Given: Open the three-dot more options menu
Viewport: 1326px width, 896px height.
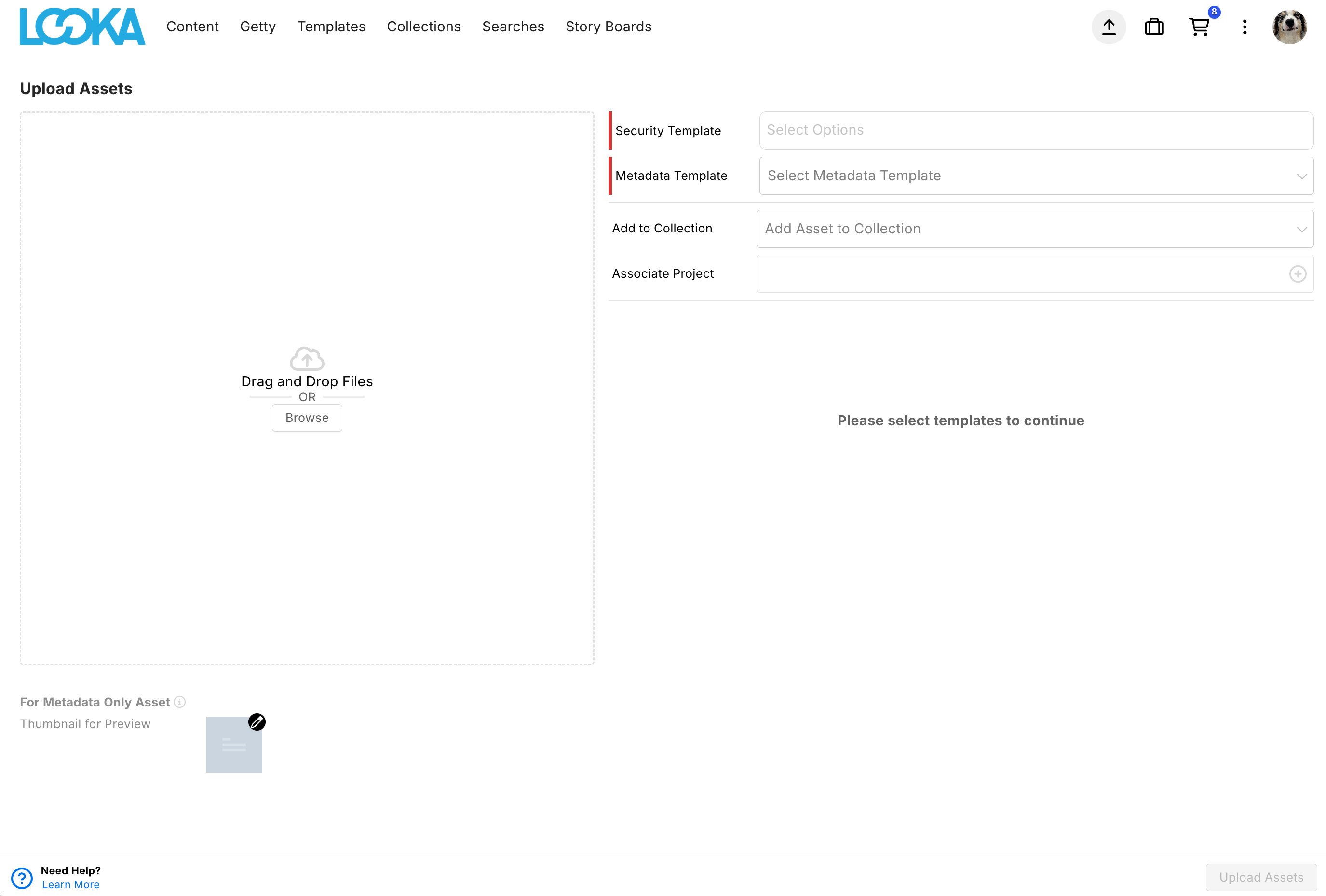Looking at the screenshot, I should (1245, 27).
